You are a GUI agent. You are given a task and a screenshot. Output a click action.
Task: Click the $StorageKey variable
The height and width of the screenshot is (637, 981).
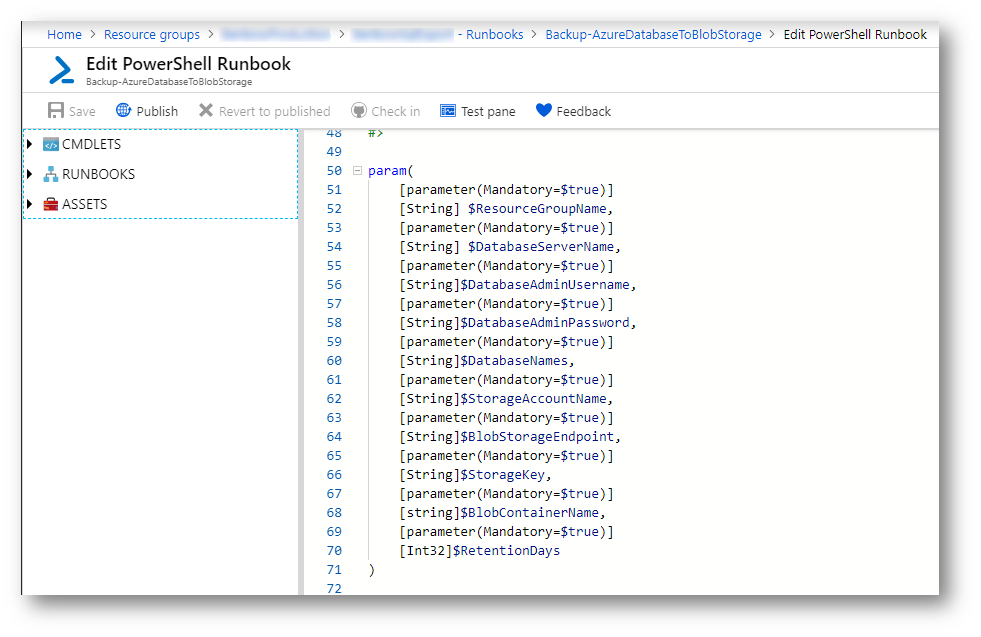(x=503, y=475)
